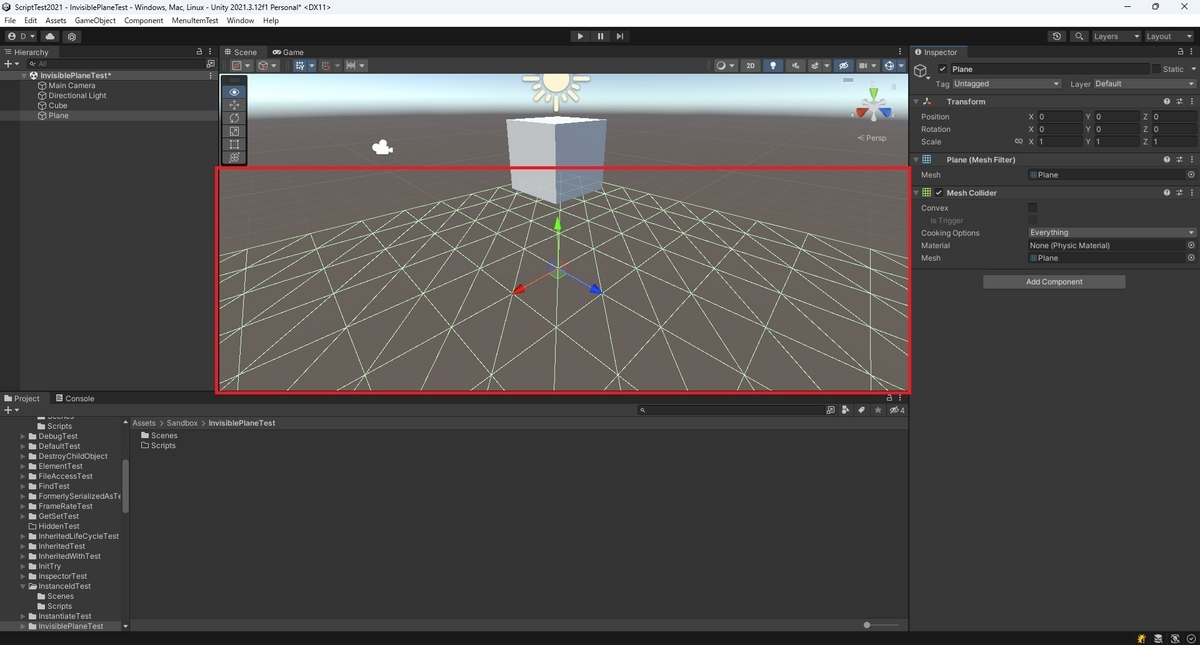Open the Cooking Options dropdown
This screenshot has width=1200, height=645.
coord(1110,232)
